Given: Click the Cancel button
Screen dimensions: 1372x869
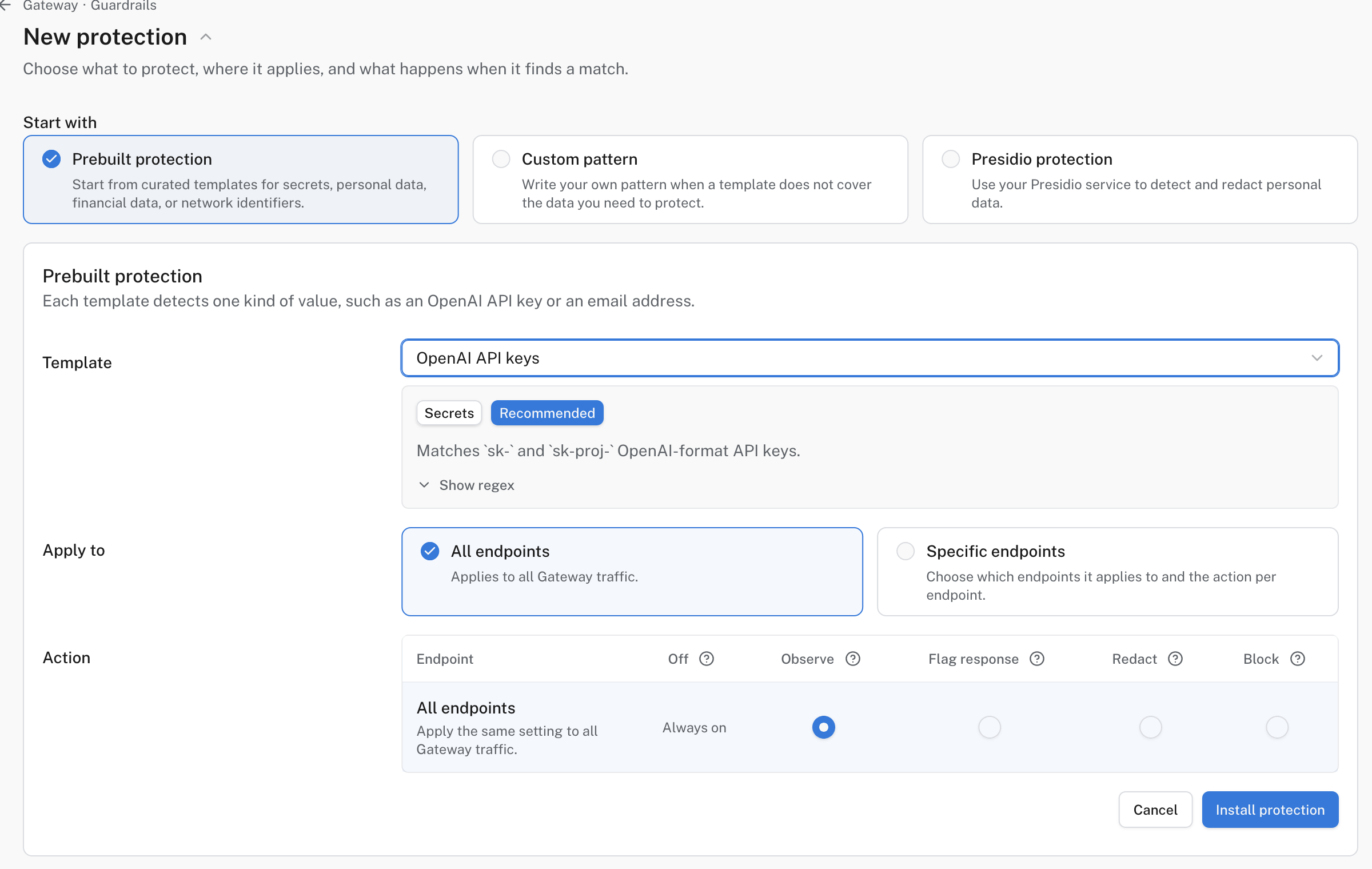Looking at the screenshot, I should coord(1155,810).
